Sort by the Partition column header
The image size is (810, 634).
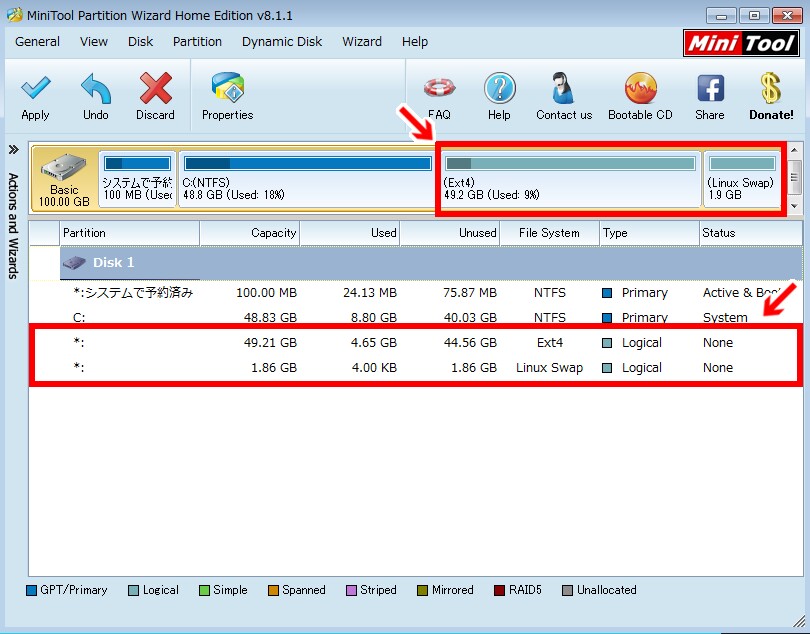coord(130,233)
